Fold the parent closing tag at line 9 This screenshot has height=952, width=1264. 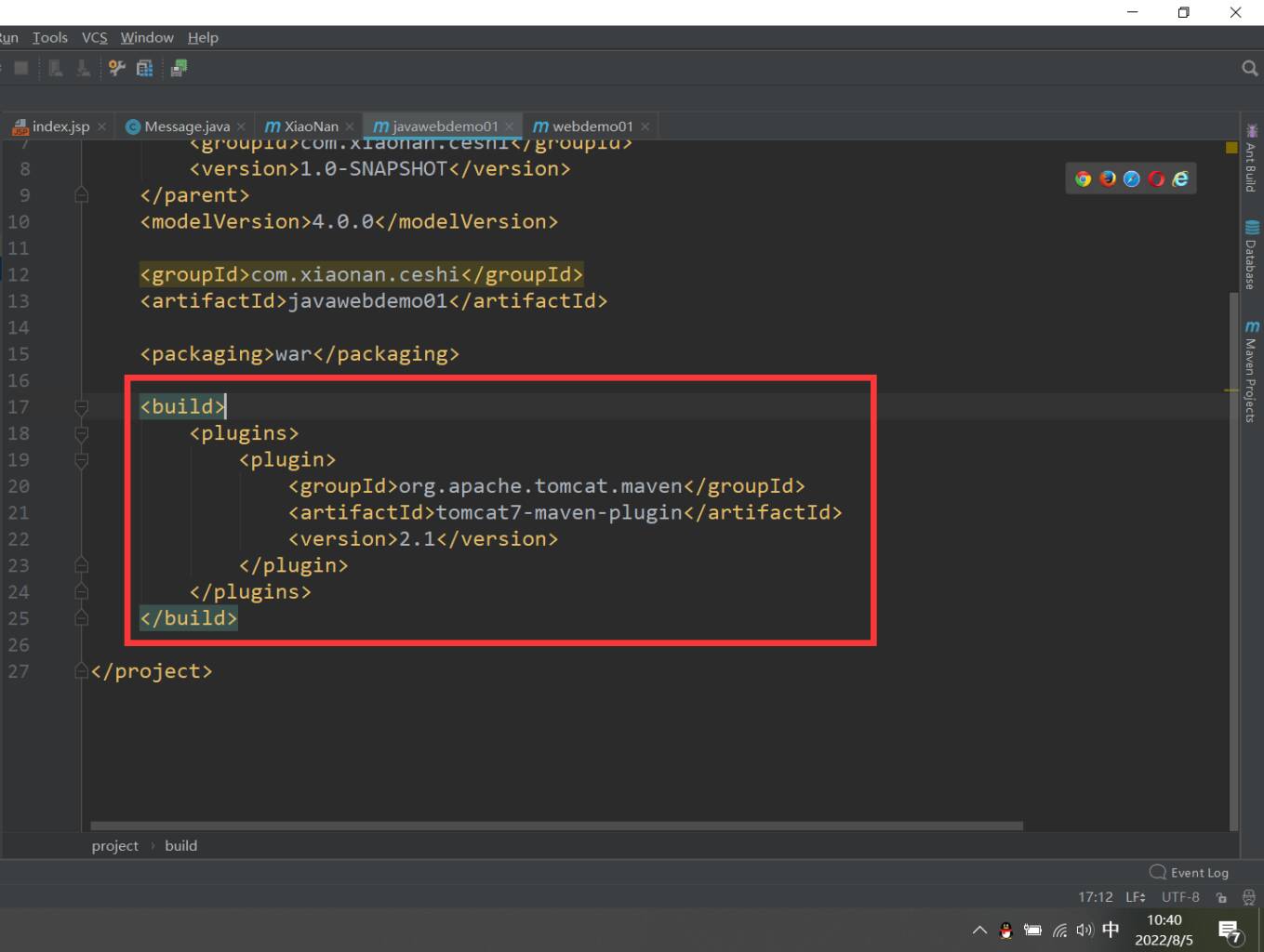81,195
